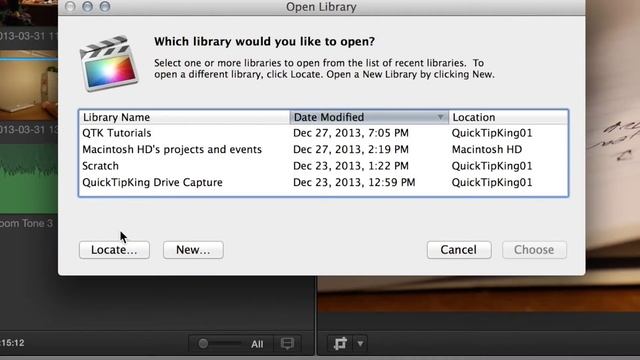Click Dec 27, 2013, 2:19 PM date cell
This screenshot has width=640, height=360.
(351, 149)
